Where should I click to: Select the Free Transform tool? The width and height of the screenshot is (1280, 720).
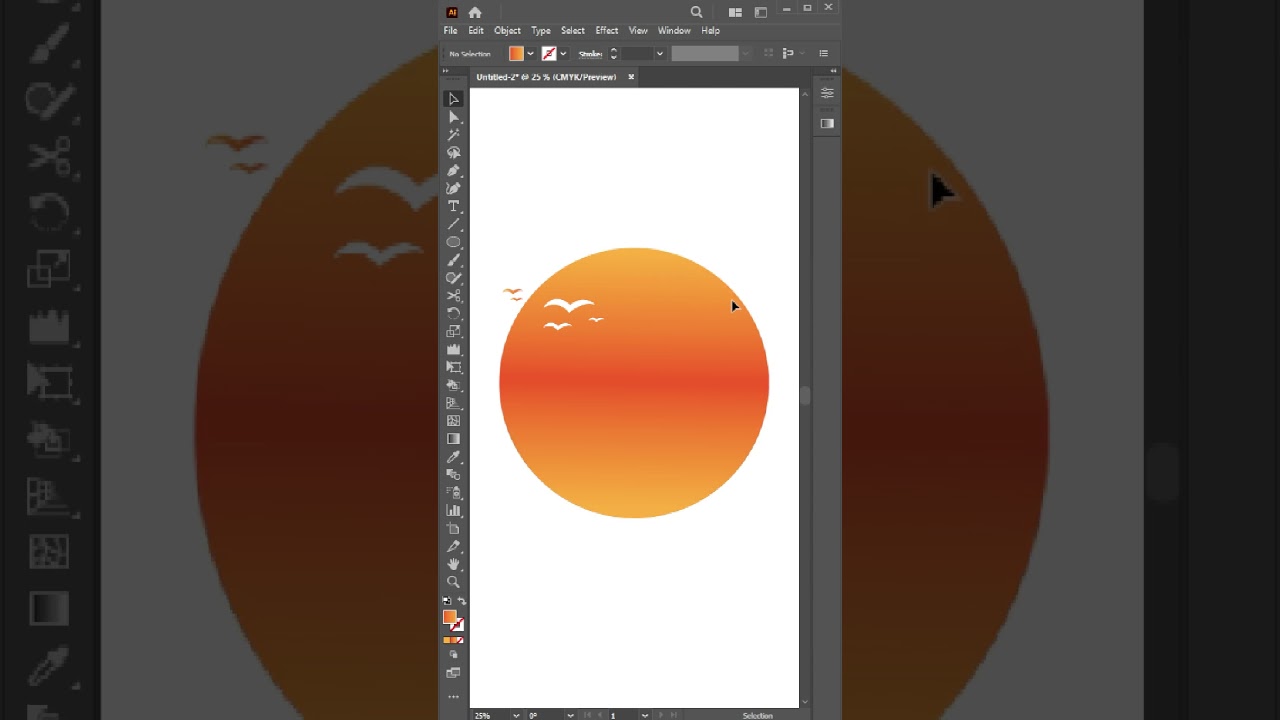point(453,368)
